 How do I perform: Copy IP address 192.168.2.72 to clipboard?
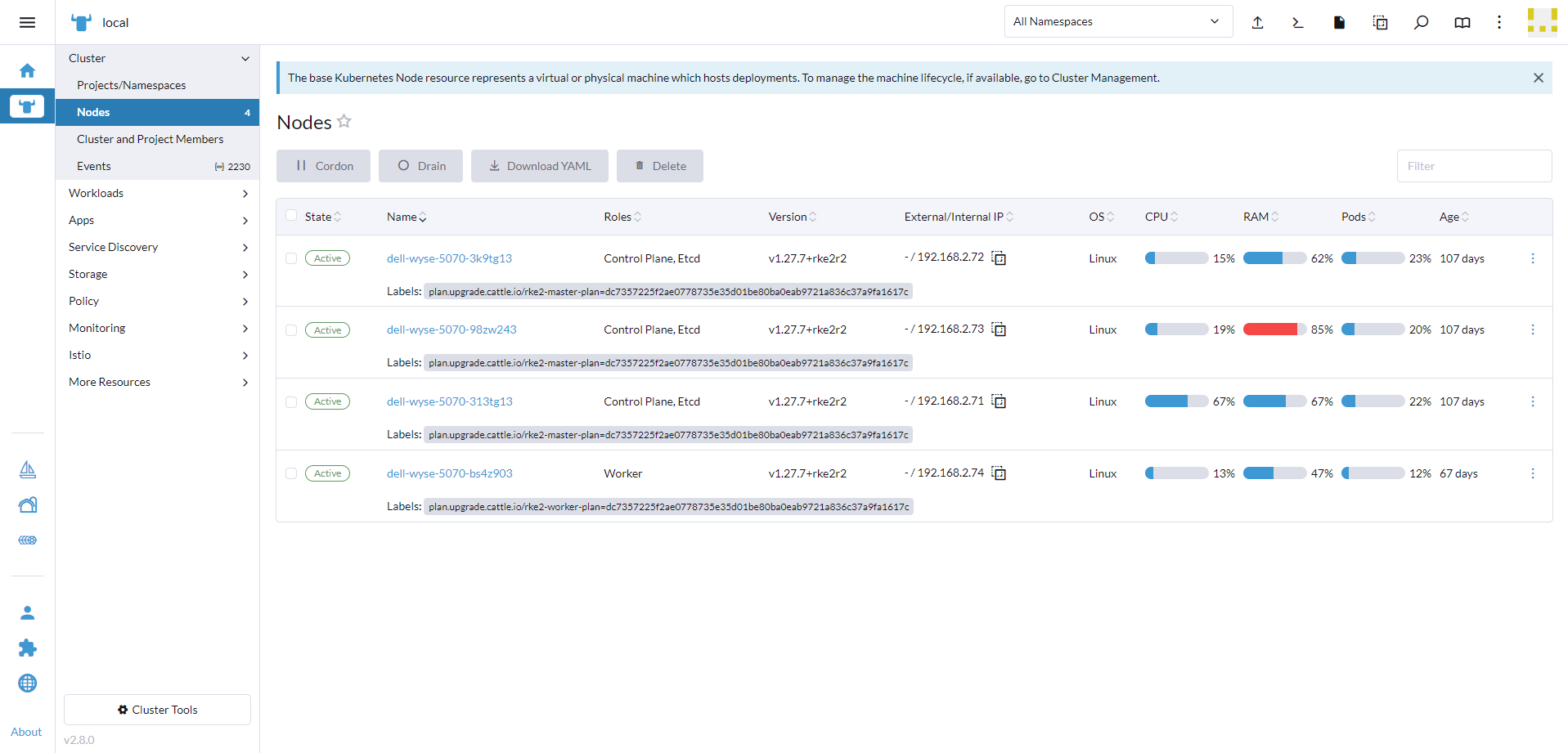pos(999,258)
